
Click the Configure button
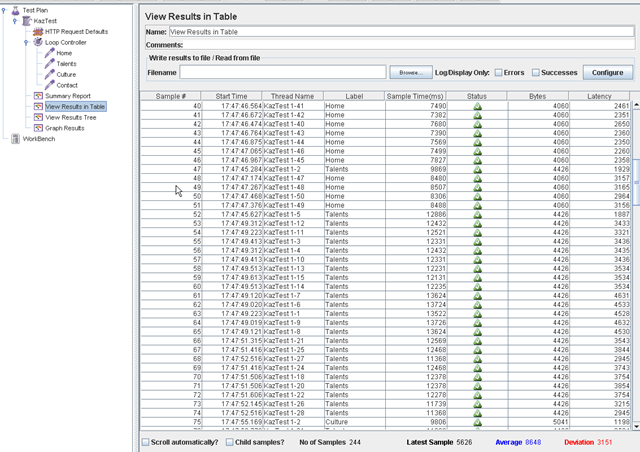tap(607, 72)
